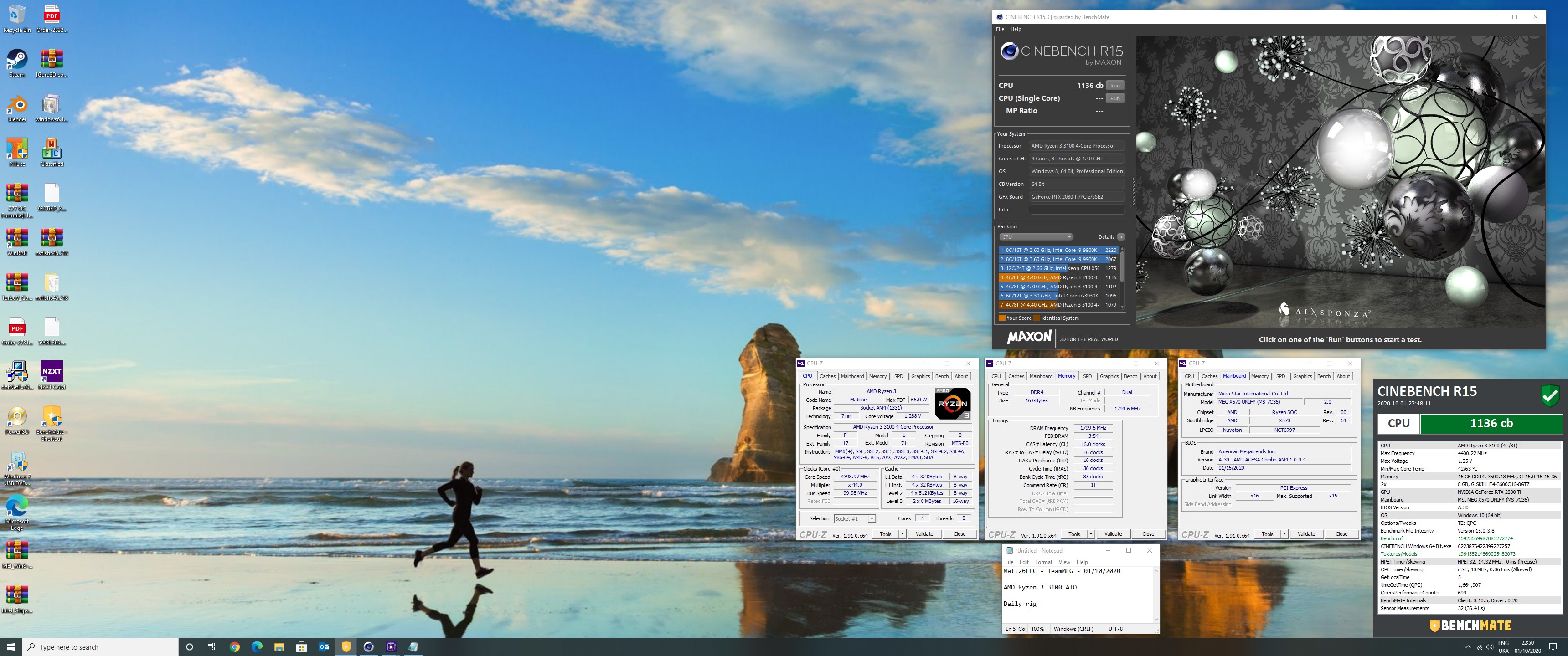Open the 980TIKP_X file on desktop
This screenshot has height=656, width=1568.
(52, 197)
